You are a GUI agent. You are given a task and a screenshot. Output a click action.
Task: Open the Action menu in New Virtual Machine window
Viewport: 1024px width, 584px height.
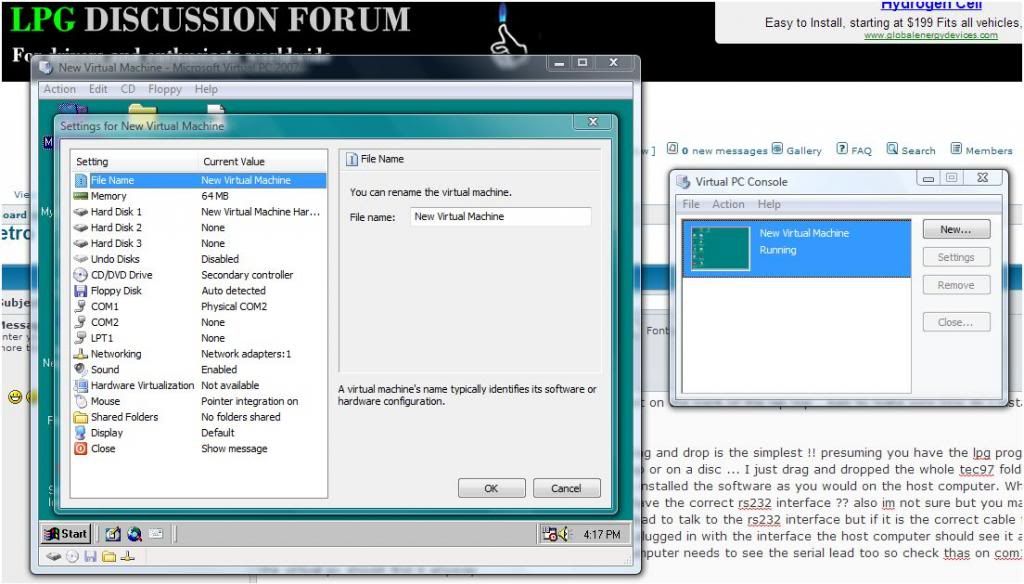(x=59, y=89)
